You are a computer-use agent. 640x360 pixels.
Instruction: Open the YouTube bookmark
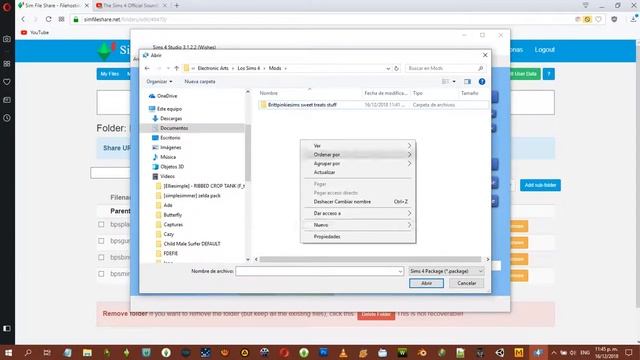tap(35, 32)
